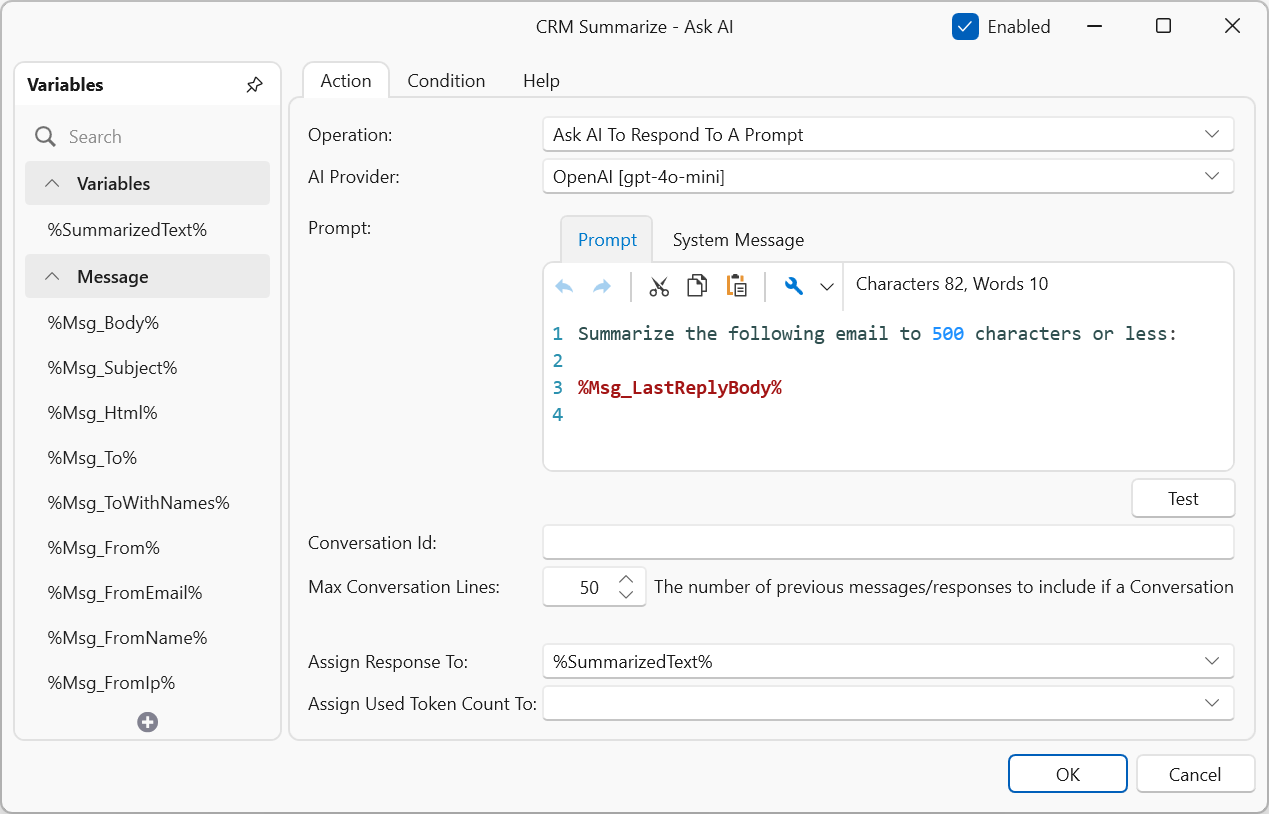The image size is (1269, 814).
Task: Click the Test button
Action: pos(1183,499)
